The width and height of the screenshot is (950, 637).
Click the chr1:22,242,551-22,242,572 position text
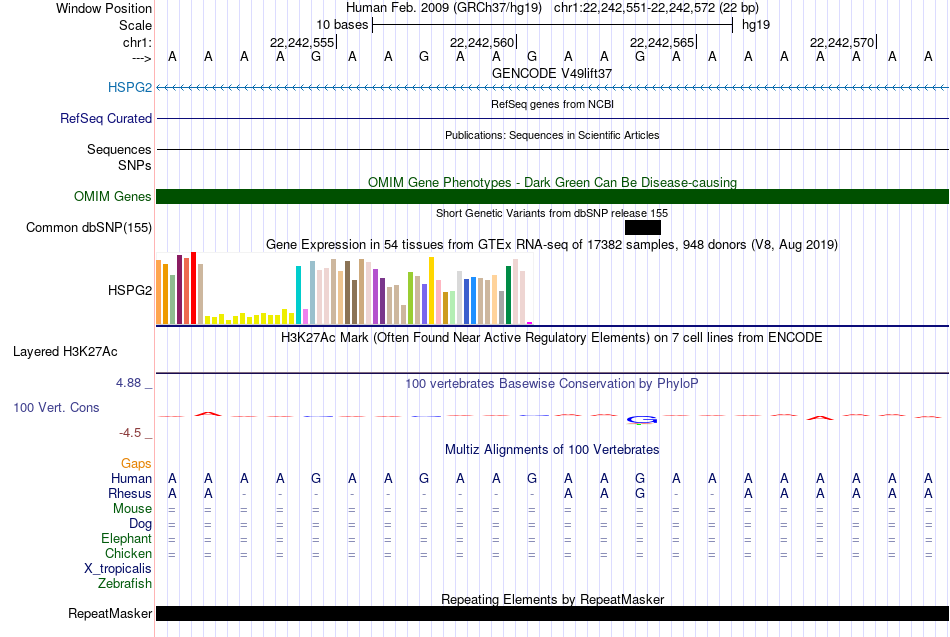click(656, 8)
